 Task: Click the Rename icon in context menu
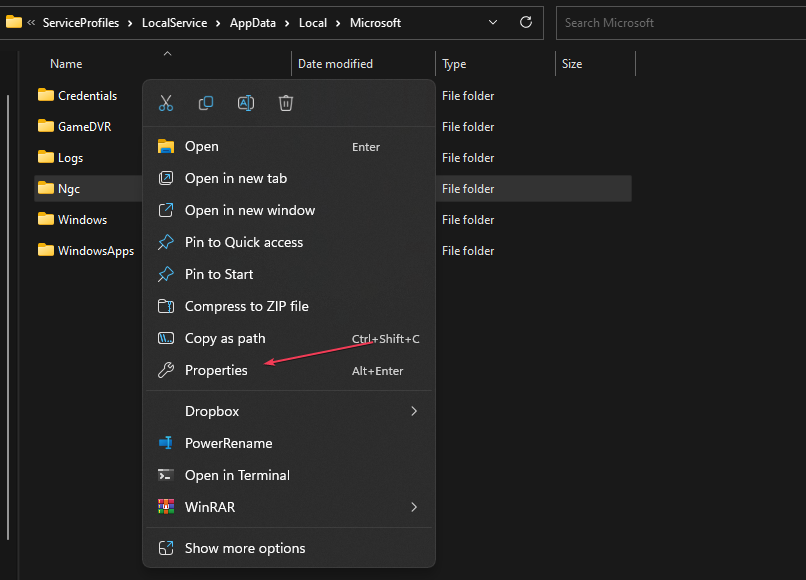[246, 103]
